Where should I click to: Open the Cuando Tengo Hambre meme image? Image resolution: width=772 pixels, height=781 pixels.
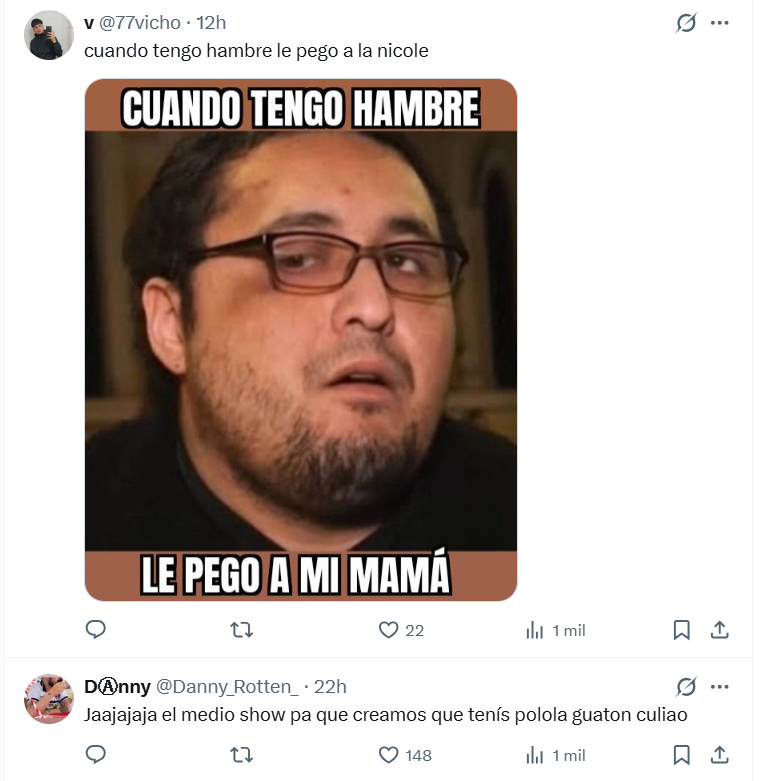(x=301, y=340)
